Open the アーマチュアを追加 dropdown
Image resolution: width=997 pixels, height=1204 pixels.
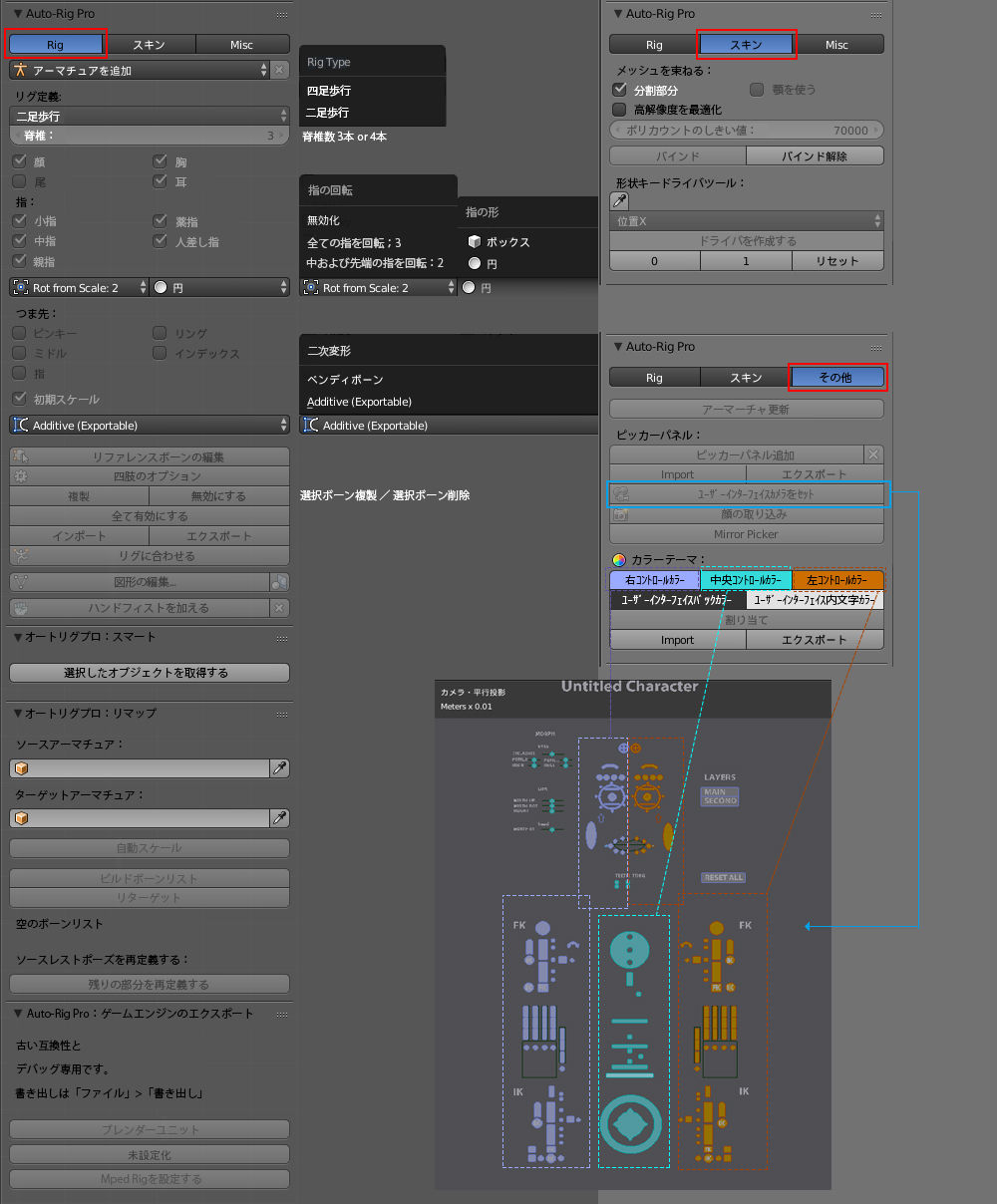coord(140,70)
